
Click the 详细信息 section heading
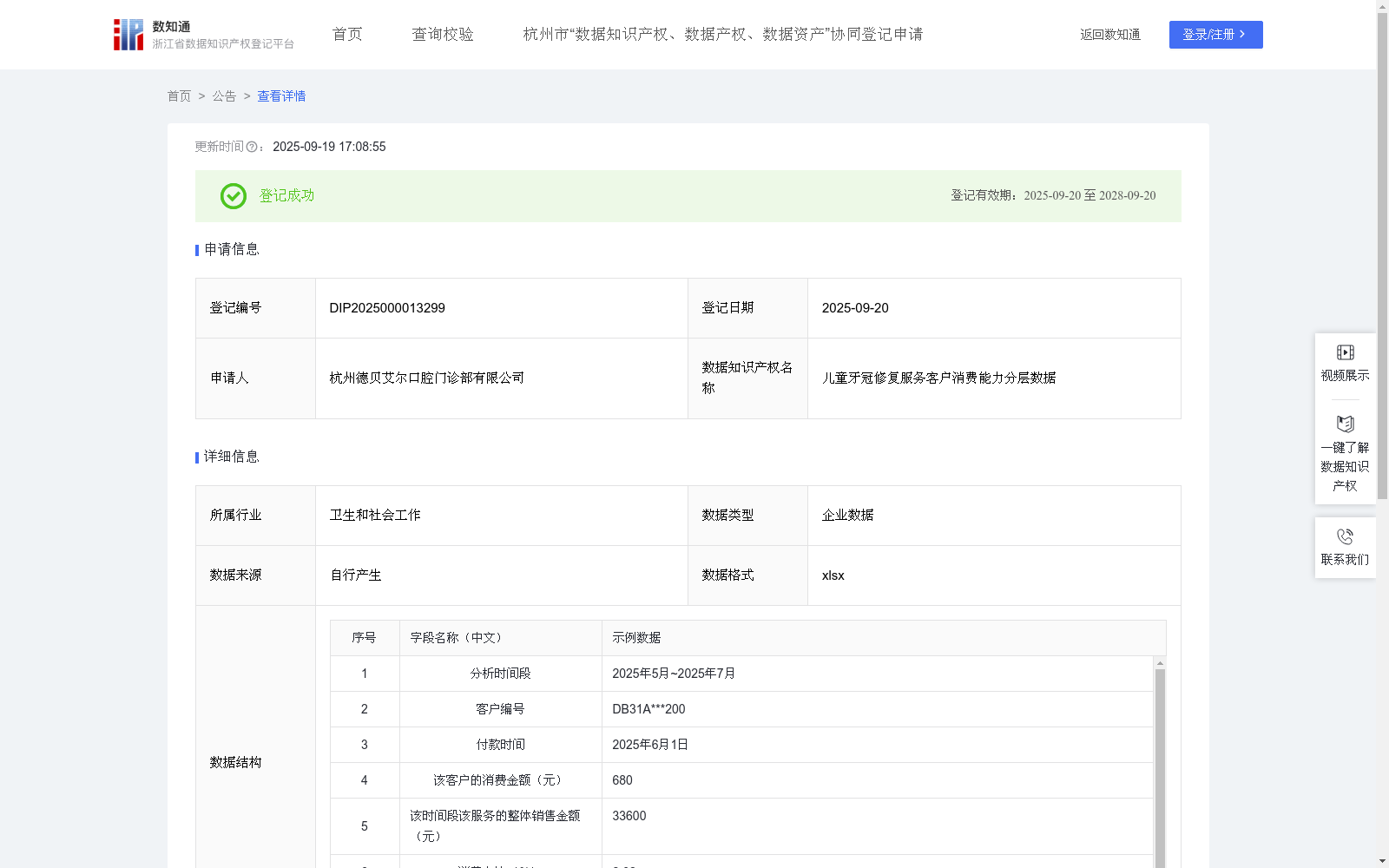[231, 457]
